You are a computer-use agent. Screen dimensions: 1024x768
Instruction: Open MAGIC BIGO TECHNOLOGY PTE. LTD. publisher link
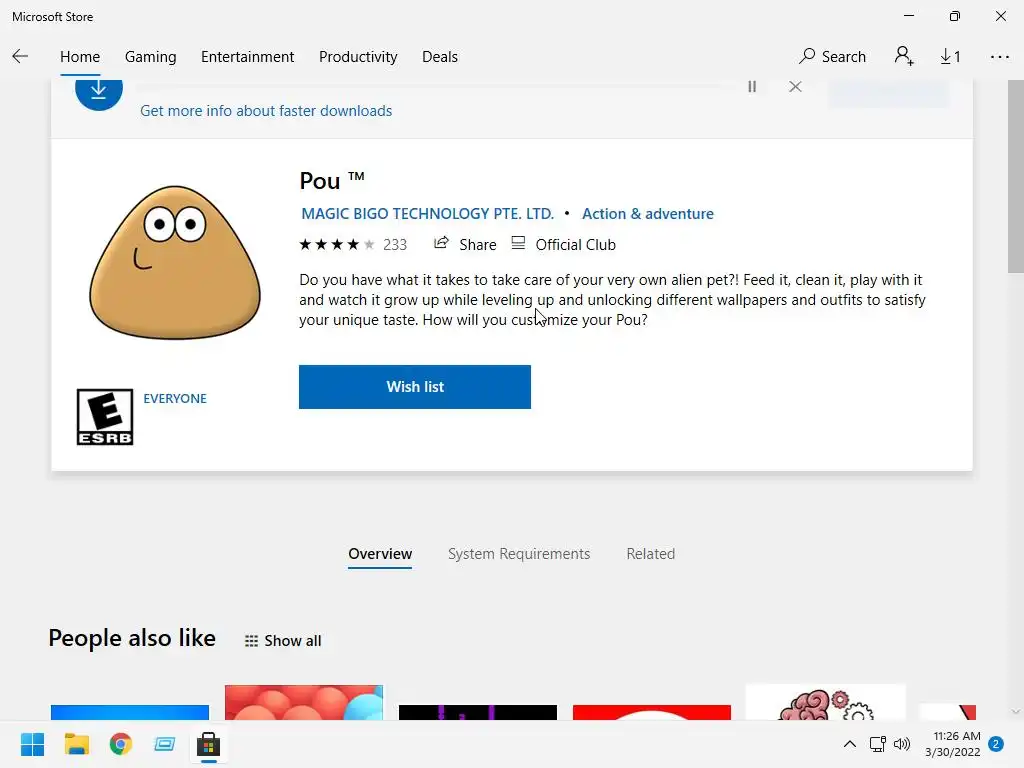pyautogui.click(x=427, y=214)
